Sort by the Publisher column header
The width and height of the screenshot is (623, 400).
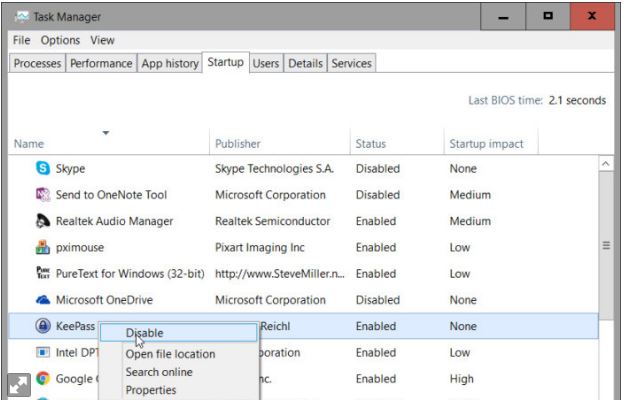pyautogui.click(x=238, y=143)
